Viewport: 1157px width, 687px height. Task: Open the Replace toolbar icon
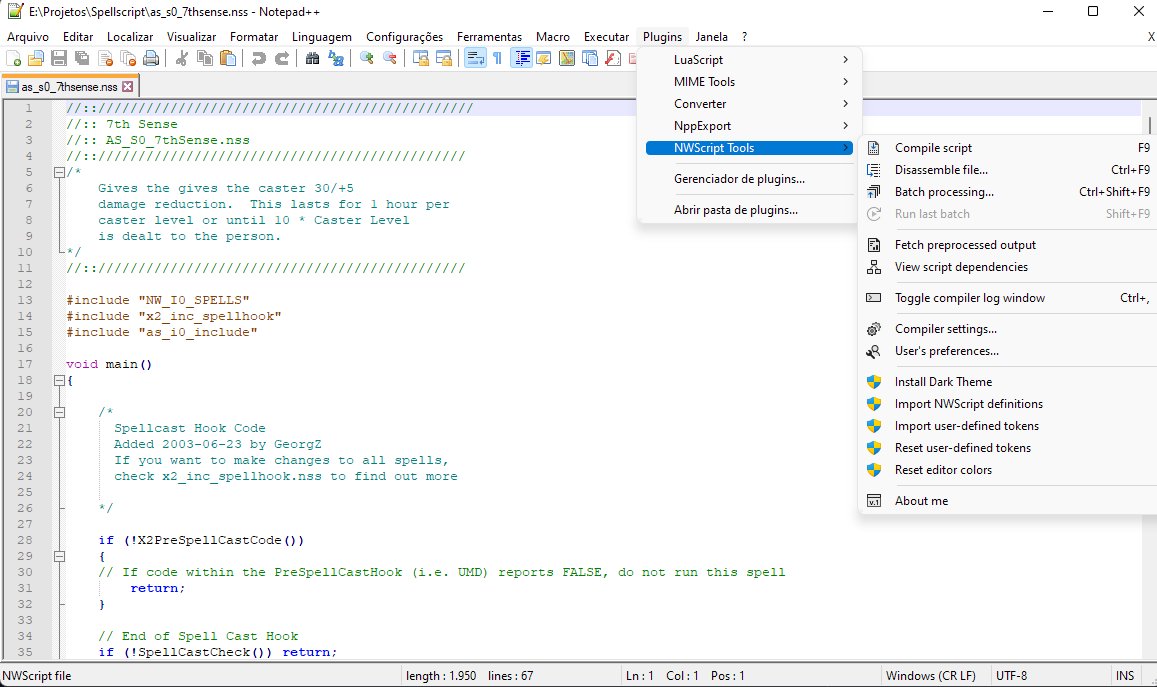click(x=336, y=58)
